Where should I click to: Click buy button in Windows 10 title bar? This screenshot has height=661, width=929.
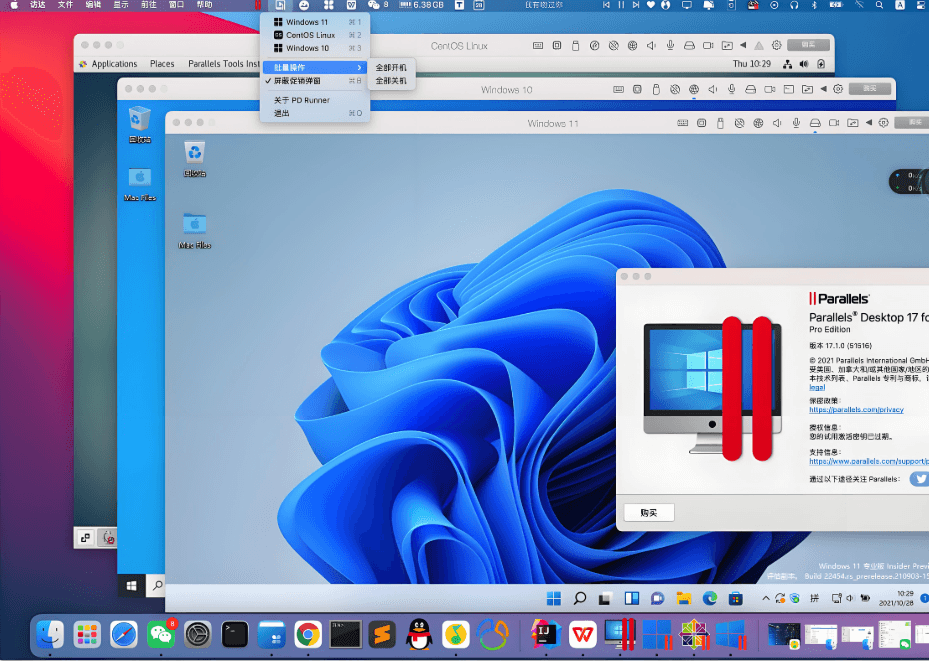pos(870,89)
